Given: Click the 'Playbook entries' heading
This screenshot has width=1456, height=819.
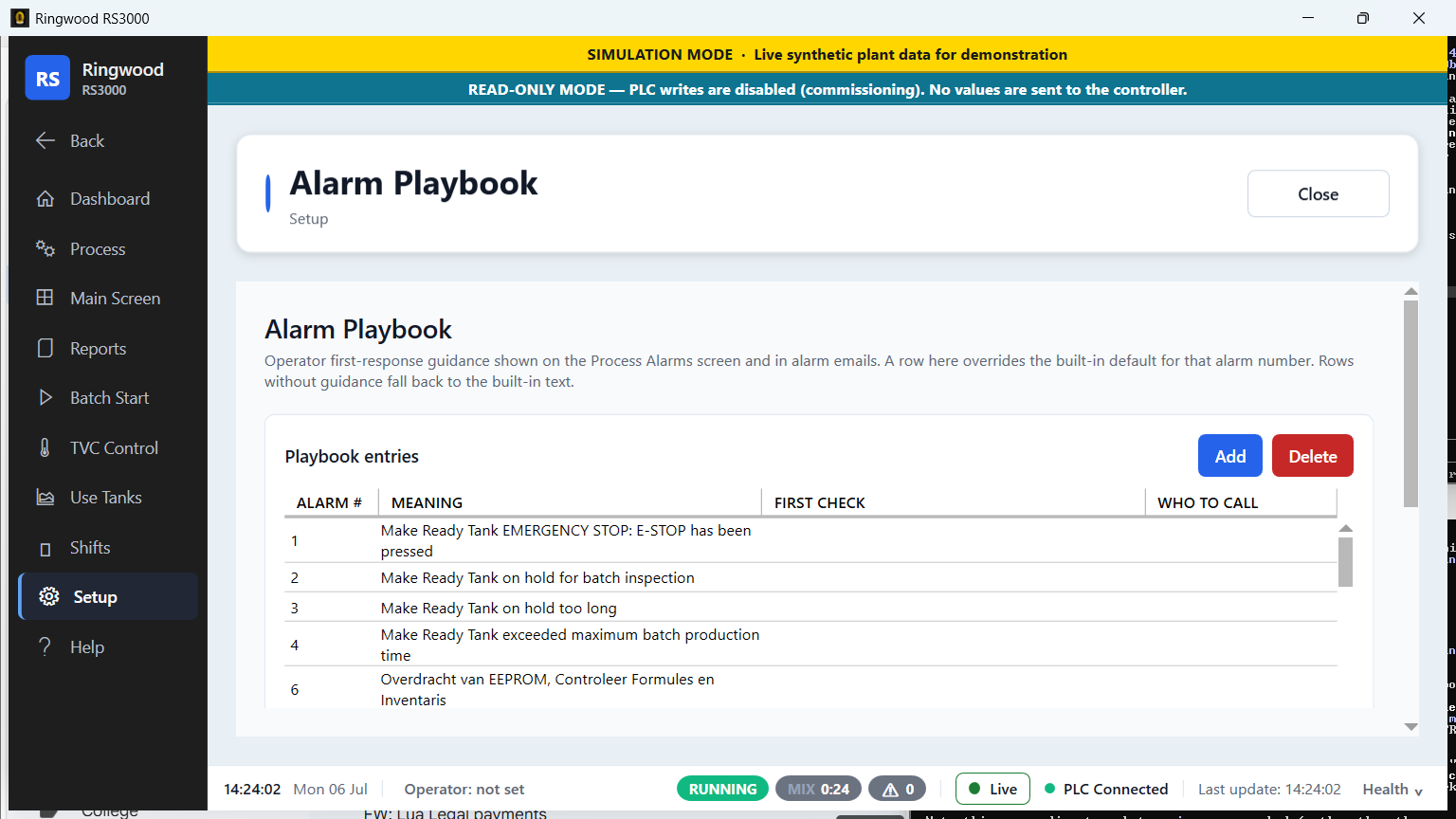Looking at the screenshot, I should click(x=352, y=456).
